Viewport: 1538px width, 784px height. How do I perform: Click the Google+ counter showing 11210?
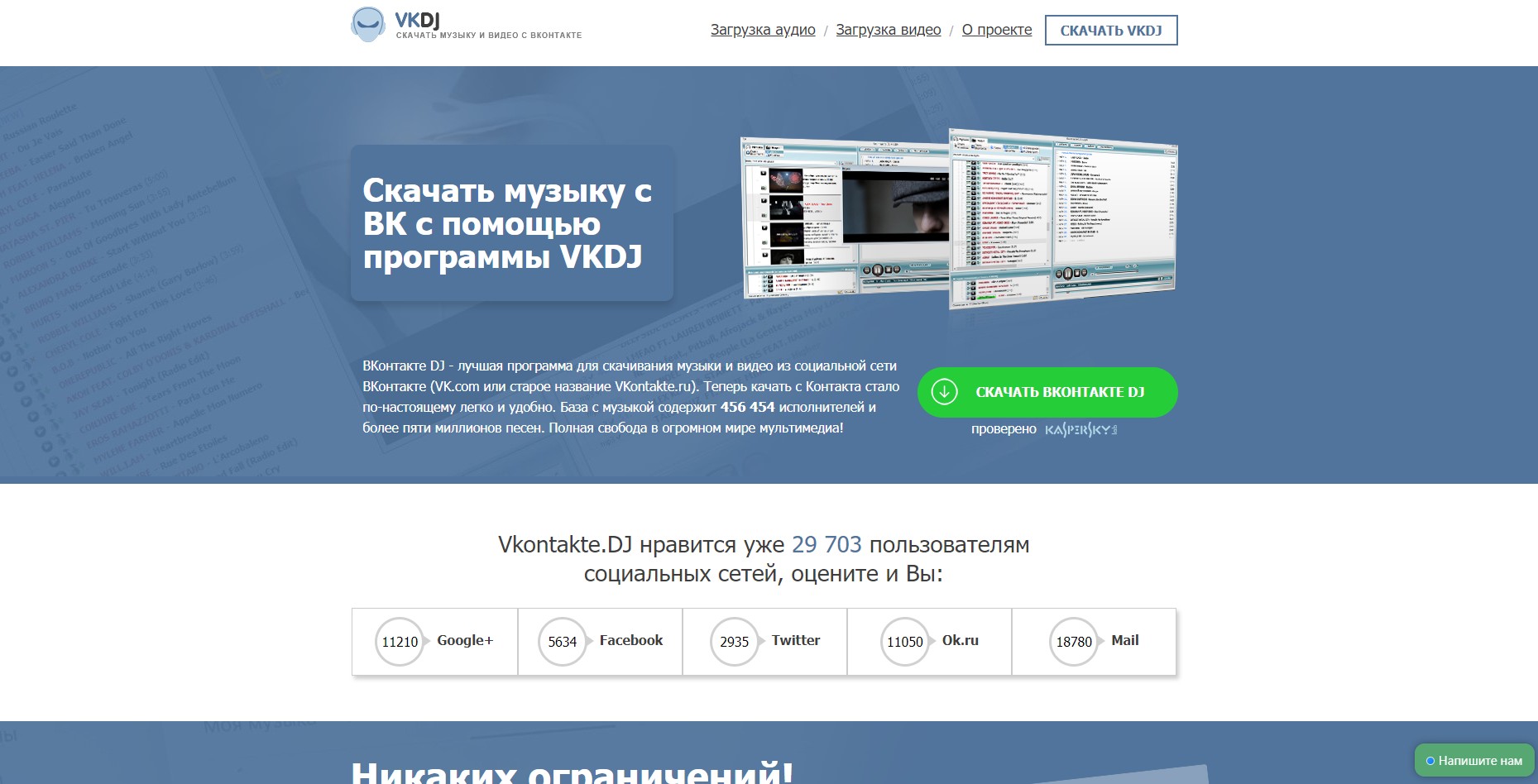(400, 642)
